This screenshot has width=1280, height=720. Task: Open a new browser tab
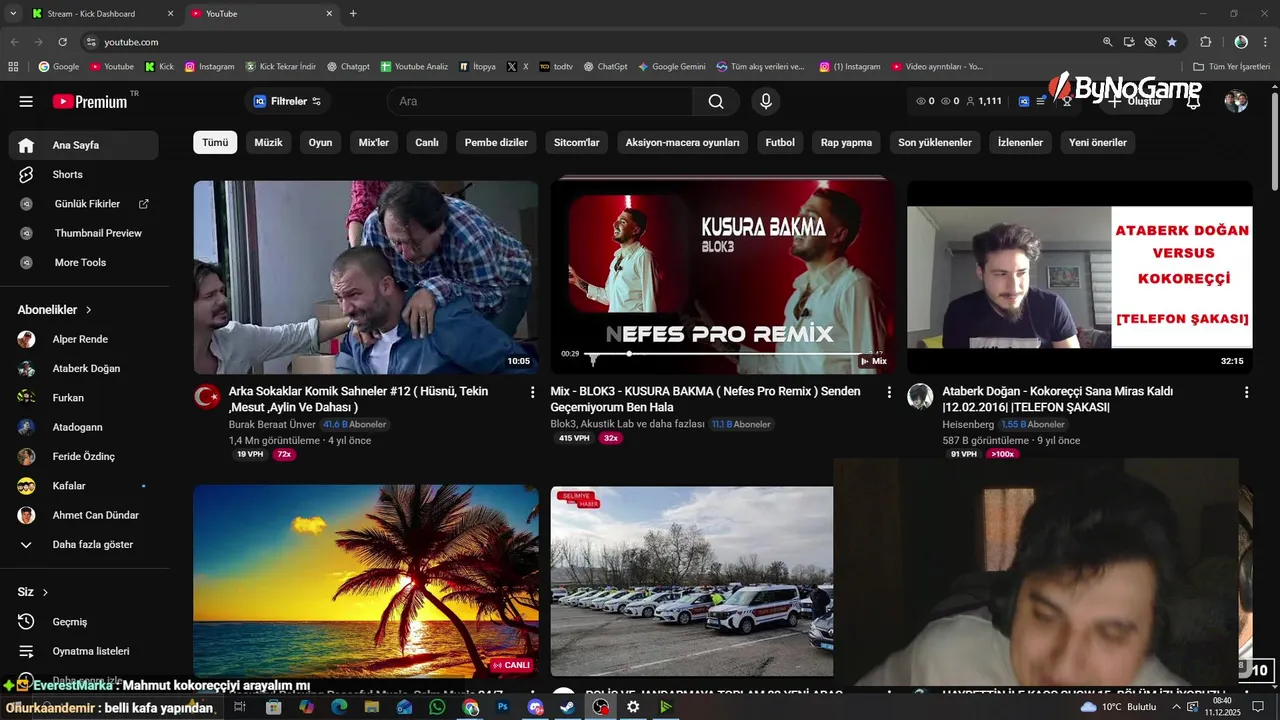click(353, 14)
